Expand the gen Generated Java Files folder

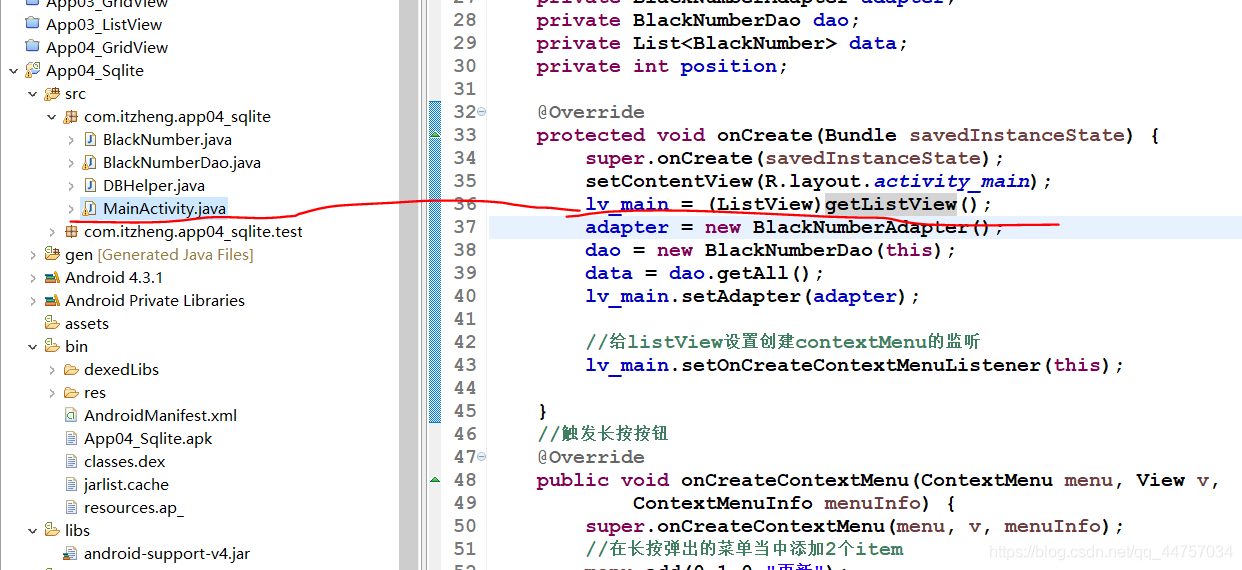pyautogui.click(x=32, y=254)
